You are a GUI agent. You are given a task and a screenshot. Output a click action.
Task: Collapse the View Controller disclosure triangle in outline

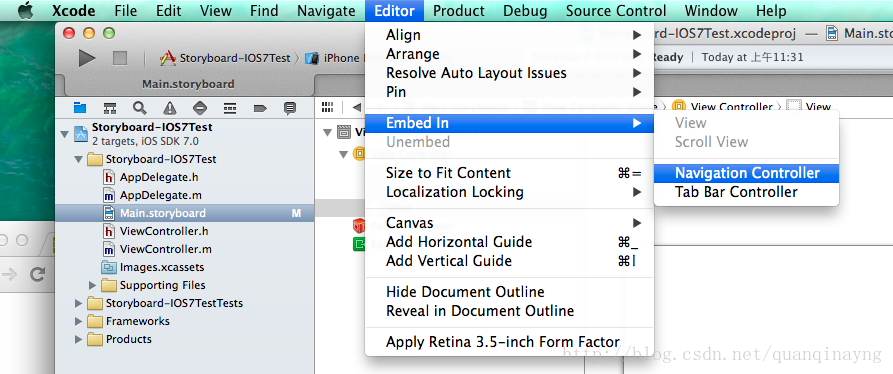(x=343, y=154)
